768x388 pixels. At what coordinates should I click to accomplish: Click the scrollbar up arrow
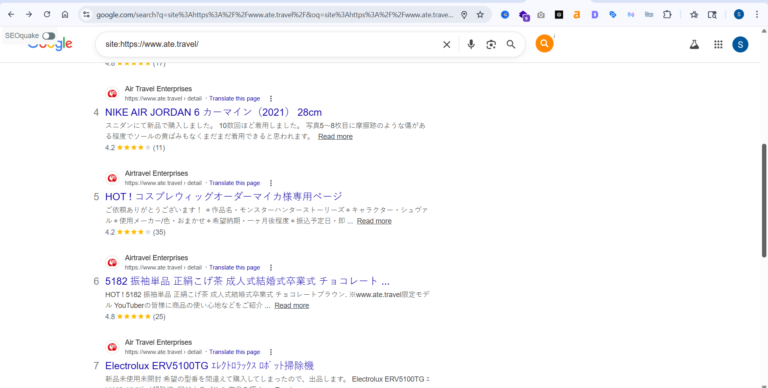pyautogui.click(x=764, y=31)
